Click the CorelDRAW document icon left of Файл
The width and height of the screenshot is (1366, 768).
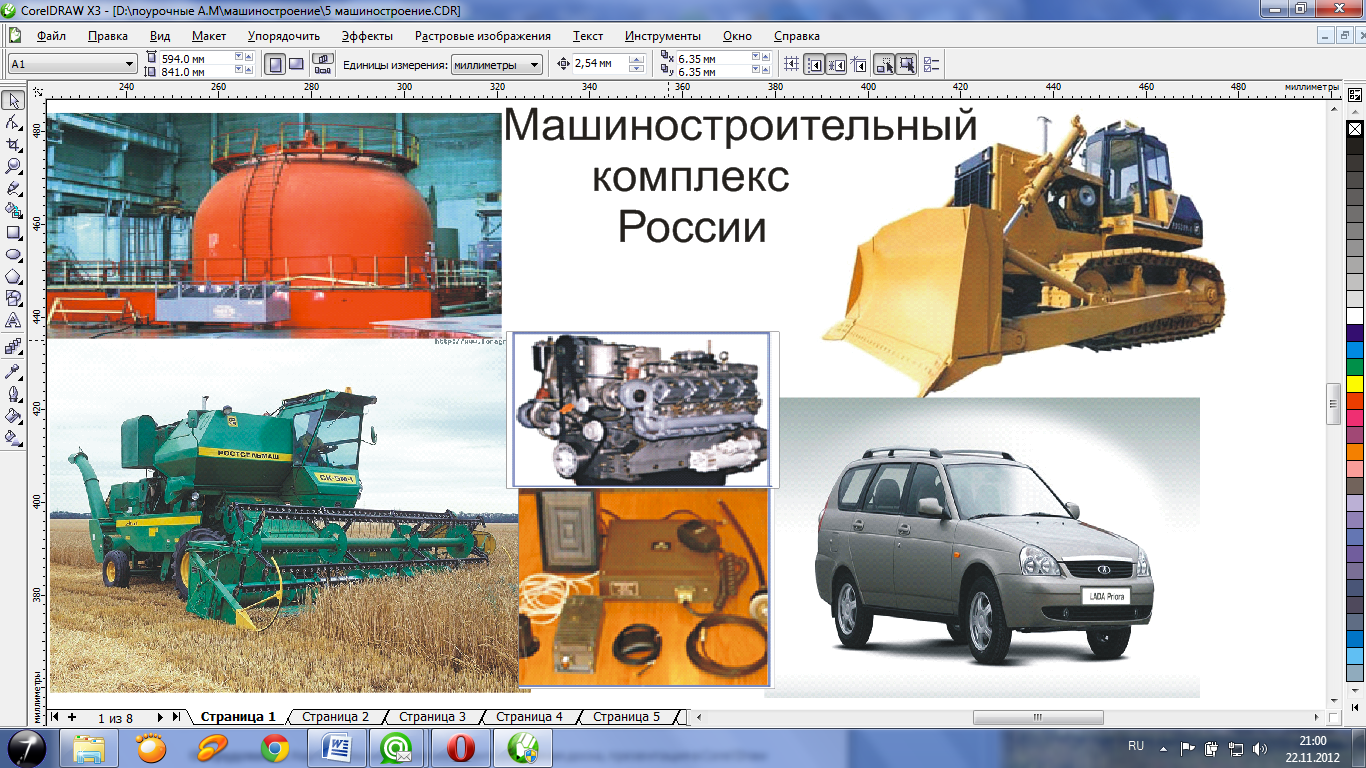[16, 36]
